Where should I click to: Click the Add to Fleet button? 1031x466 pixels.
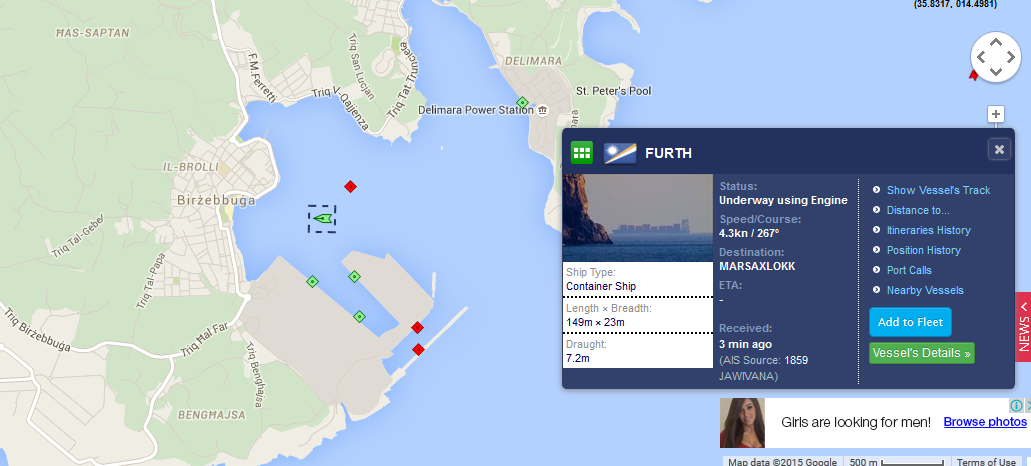click(910, 322)
